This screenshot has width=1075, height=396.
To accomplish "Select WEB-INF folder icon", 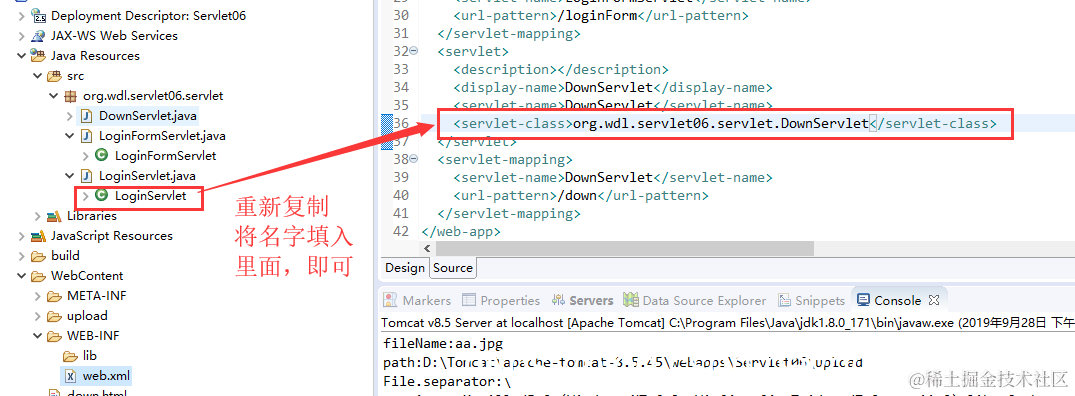I will [x=54, y=336].
